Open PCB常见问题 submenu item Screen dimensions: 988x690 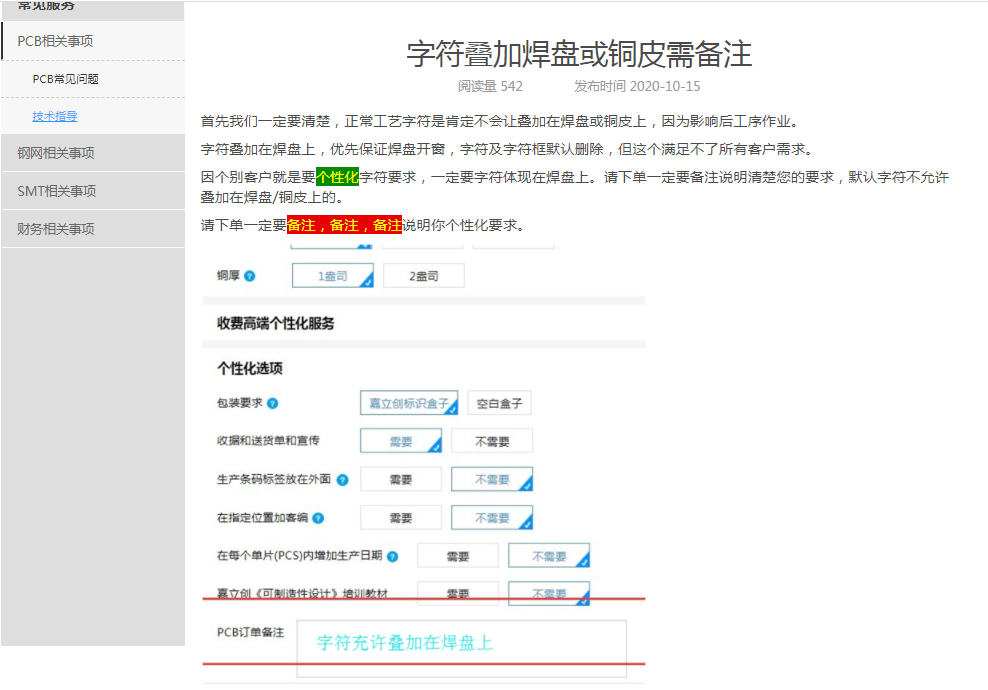(x=65, y=79)
